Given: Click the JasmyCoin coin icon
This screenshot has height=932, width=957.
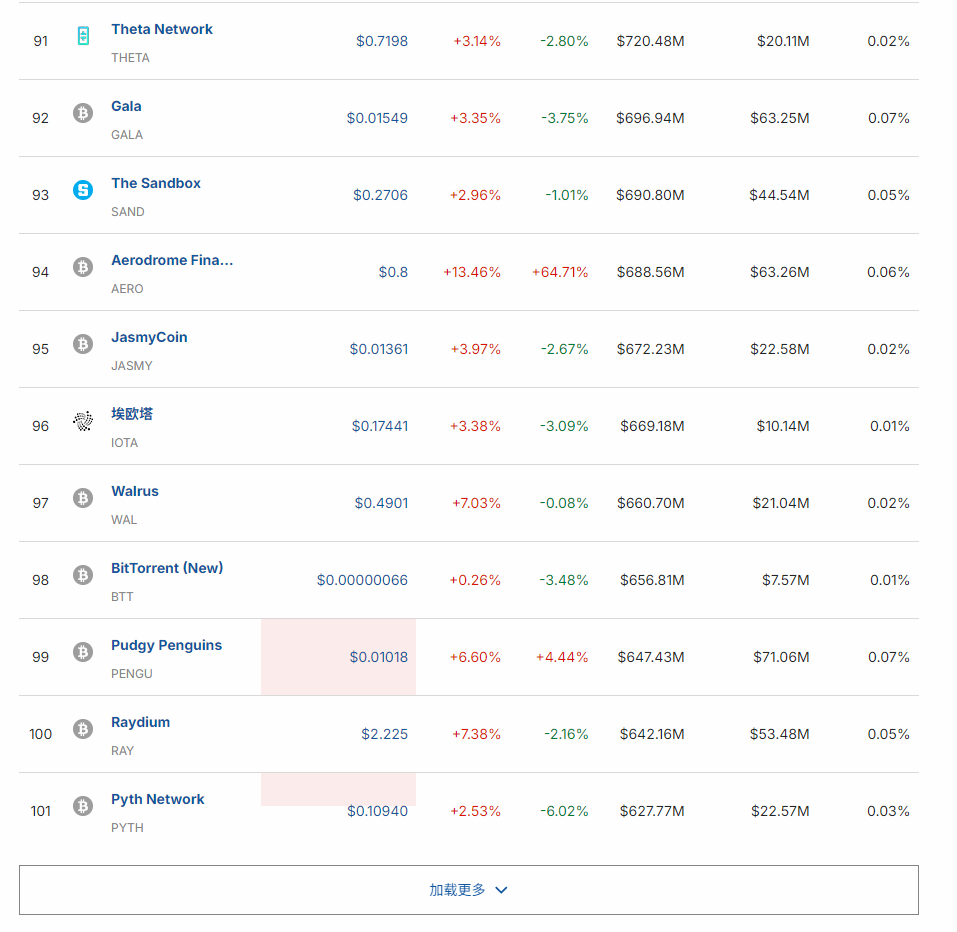Looking at the screenshot, I should coord(83,344).
